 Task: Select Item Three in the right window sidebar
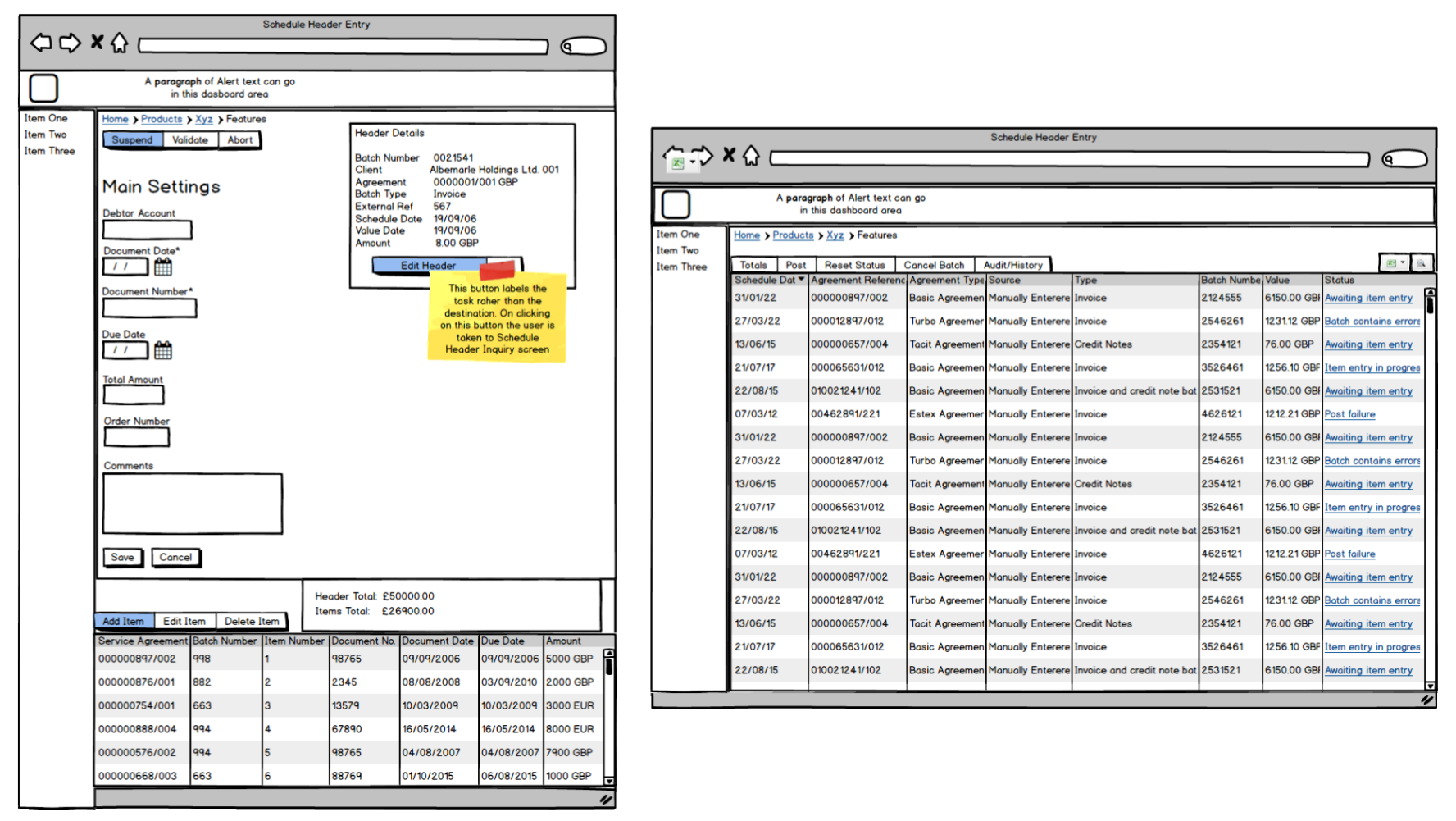[681, 267]
